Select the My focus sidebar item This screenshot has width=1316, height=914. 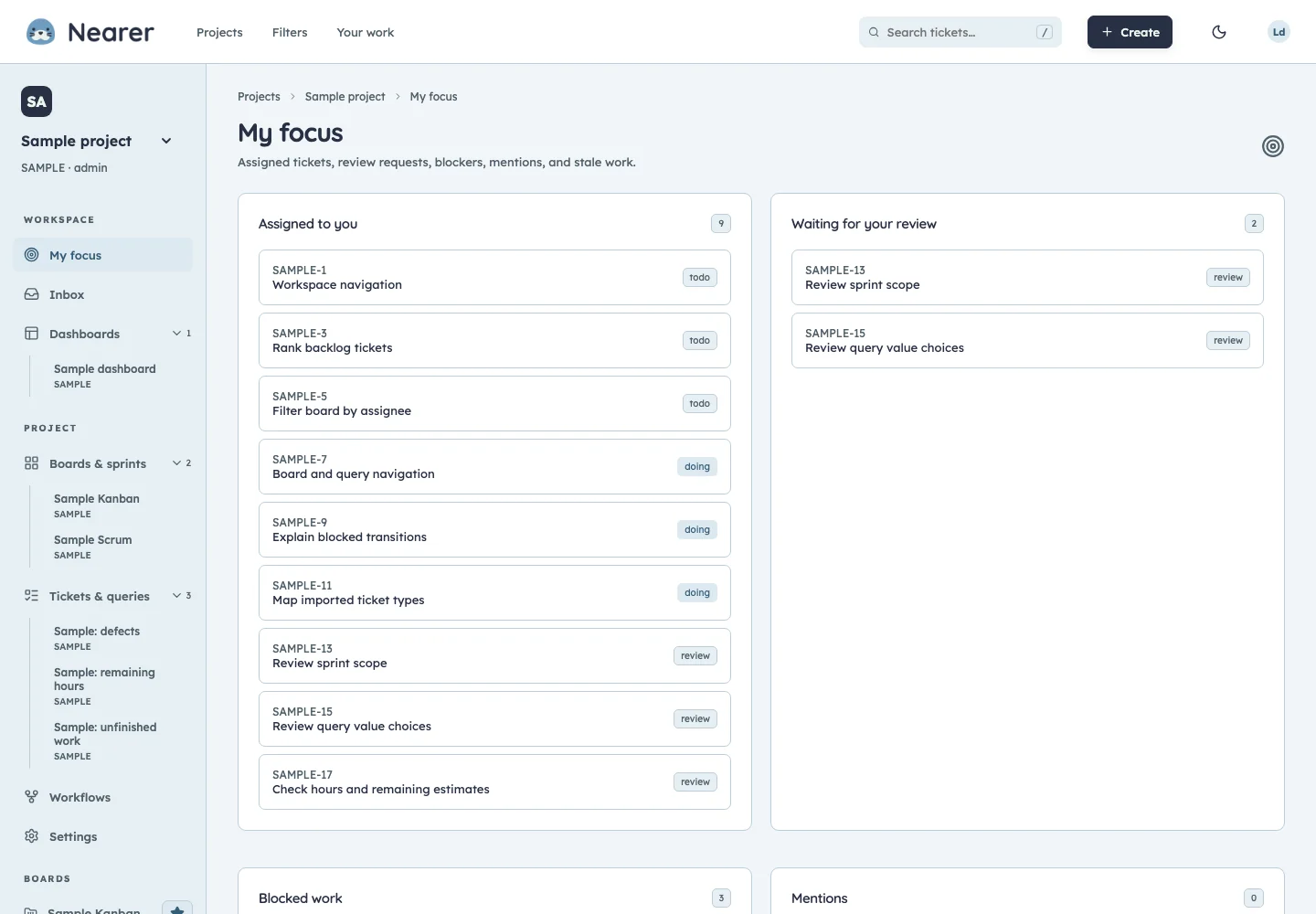tap(102, 255)
